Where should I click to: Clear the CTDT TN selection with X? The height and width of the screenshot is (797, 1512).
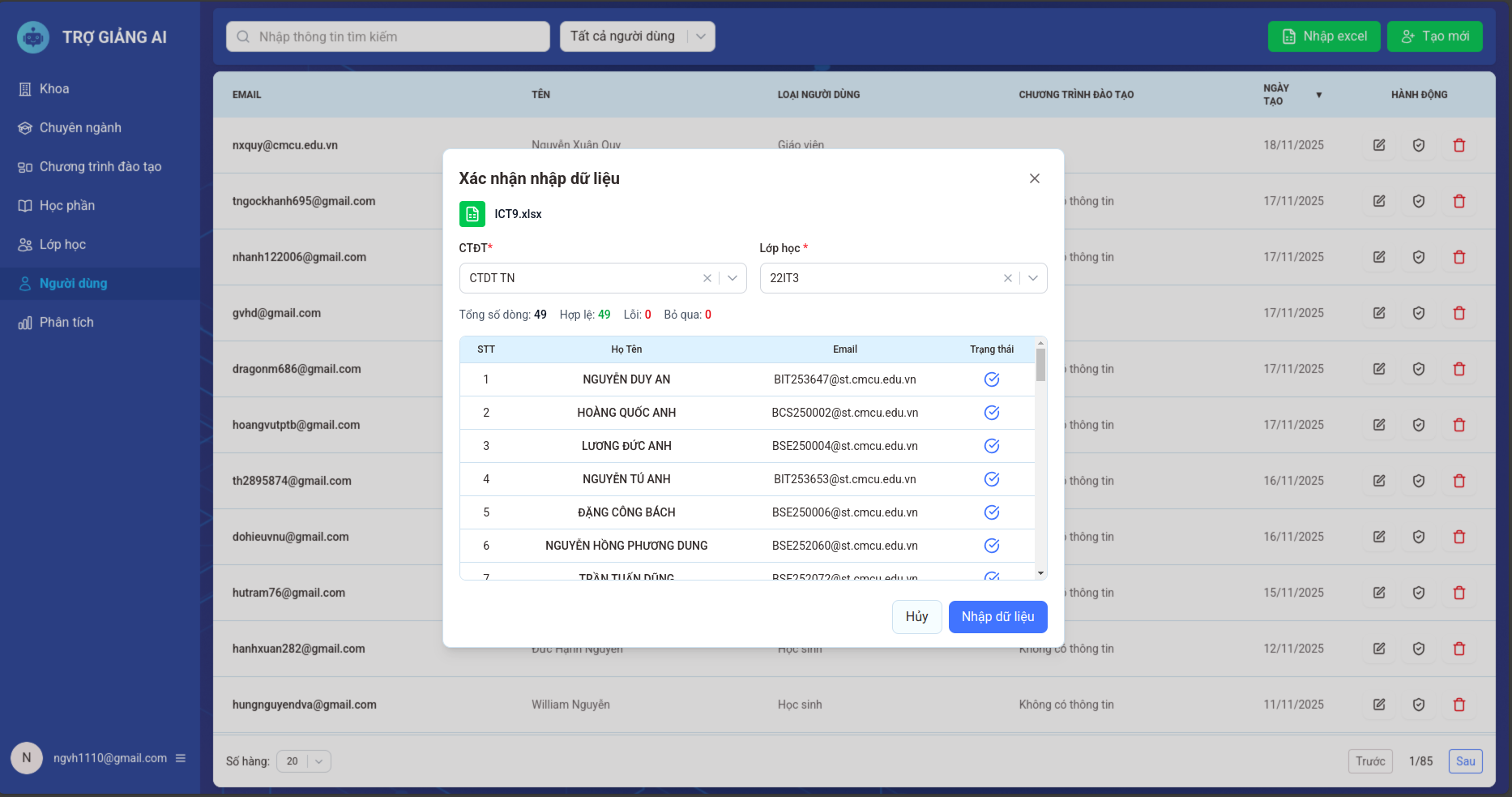click(707, 278)
